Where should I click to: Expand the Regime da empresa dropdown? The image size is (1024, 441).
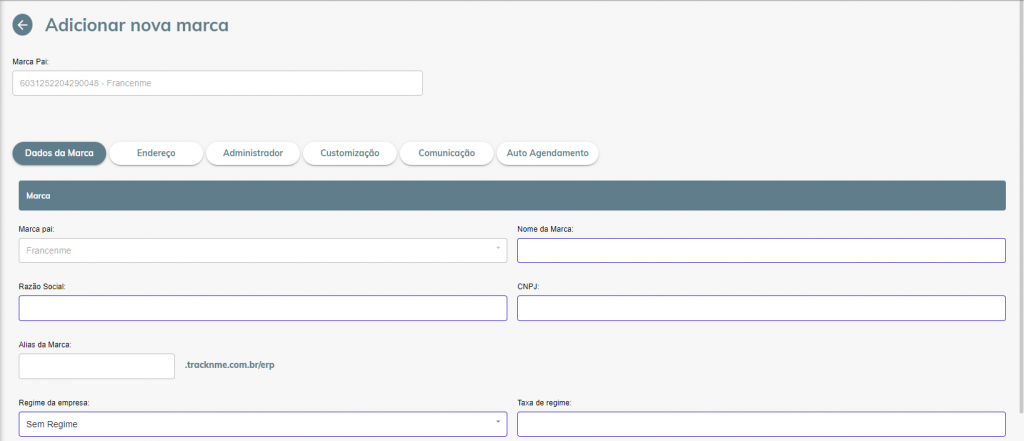click(x=263, y=424)
